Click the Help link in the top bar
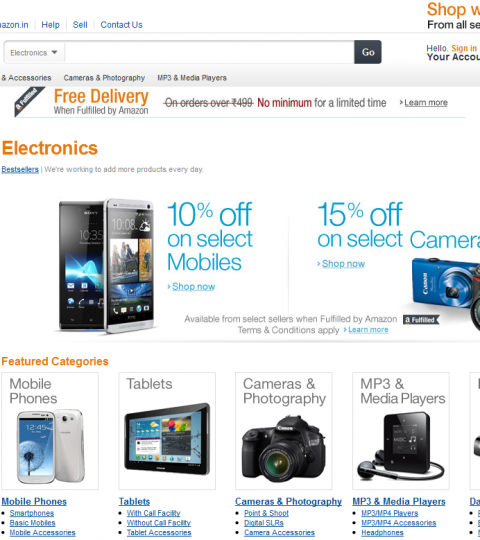Image resolution: width=480 pixels, height=540 pixels. (x=50, y=25)
